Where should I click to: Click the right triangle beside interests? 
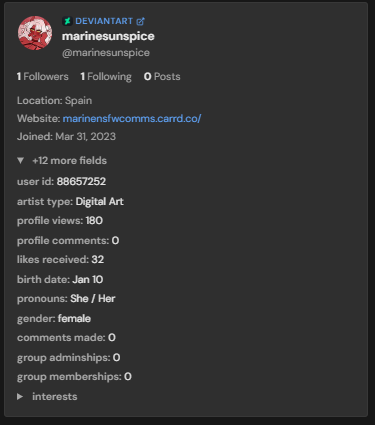click(20, 397)
